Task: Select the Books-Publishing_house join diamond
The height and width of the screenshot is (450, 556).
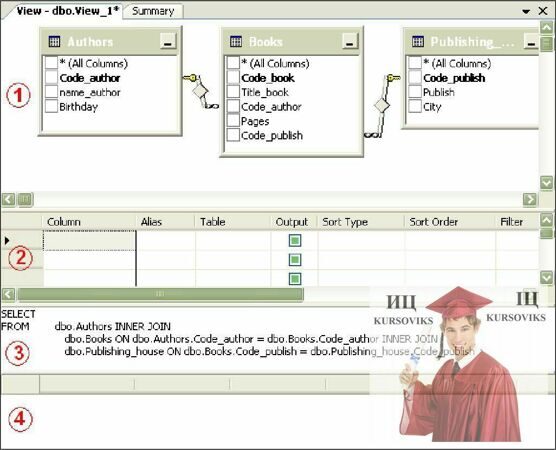Action: click(x=382, y=105)
